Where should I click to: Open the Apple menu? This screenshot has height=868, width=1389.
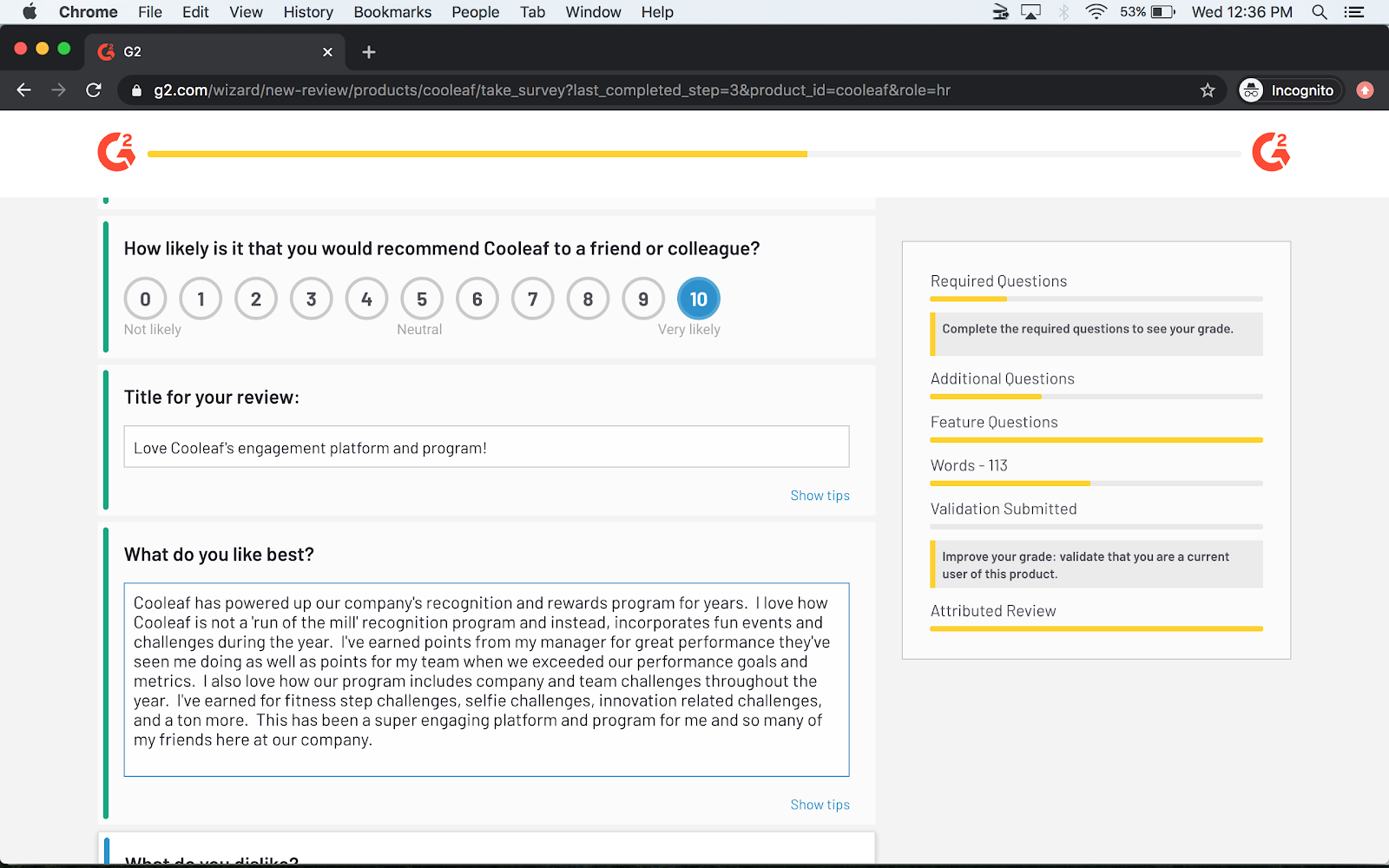point(30,12)
